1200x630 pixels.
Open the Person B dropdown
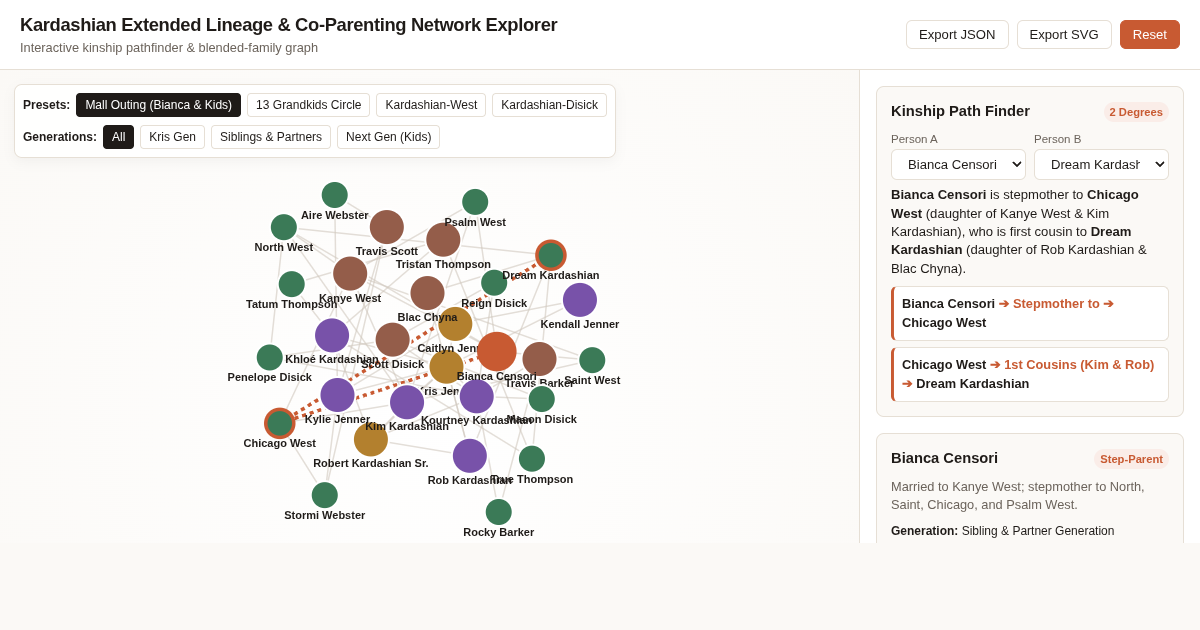pos(1101,164)
